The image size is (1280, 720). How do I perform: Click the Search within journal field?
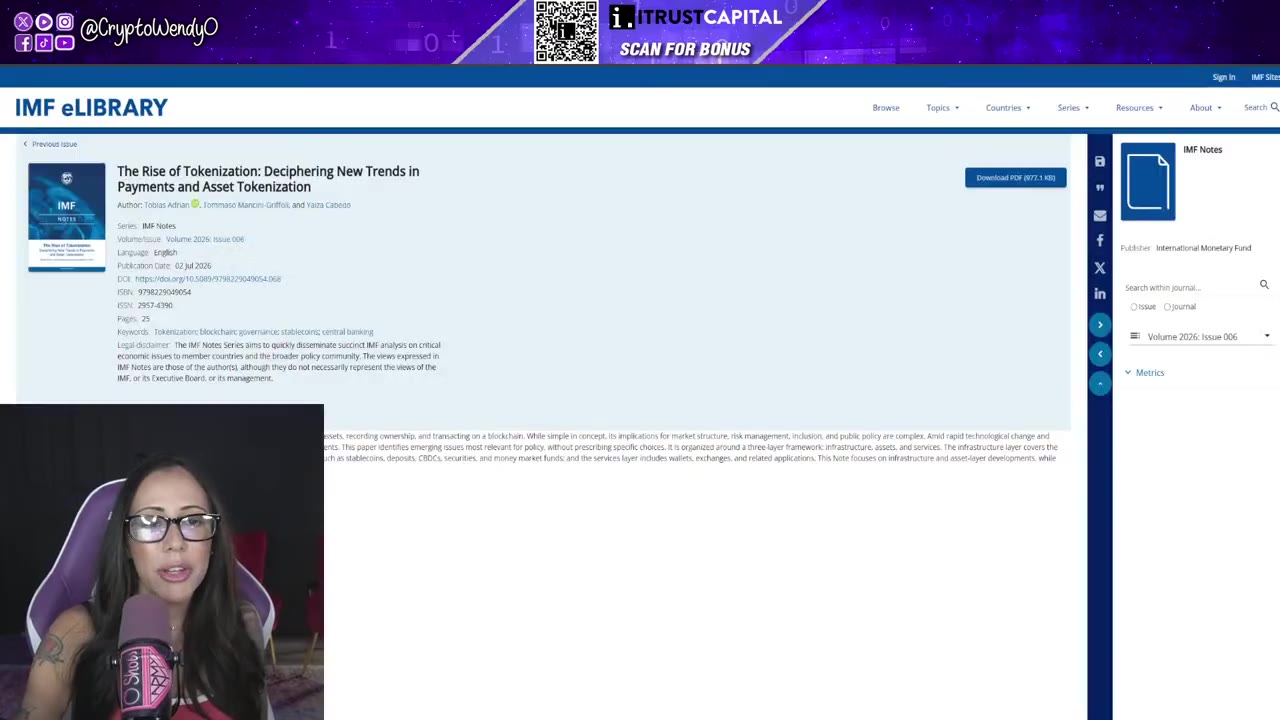pos(1188,287)
